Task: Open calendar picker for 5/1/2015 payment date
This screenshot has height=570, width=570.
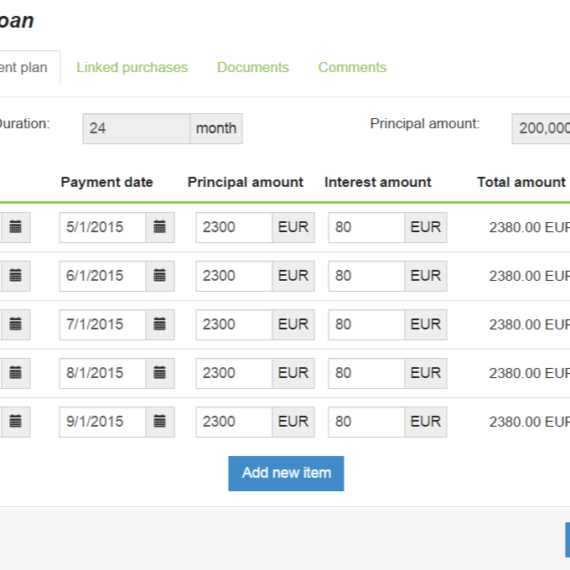Action: [160, 227]
